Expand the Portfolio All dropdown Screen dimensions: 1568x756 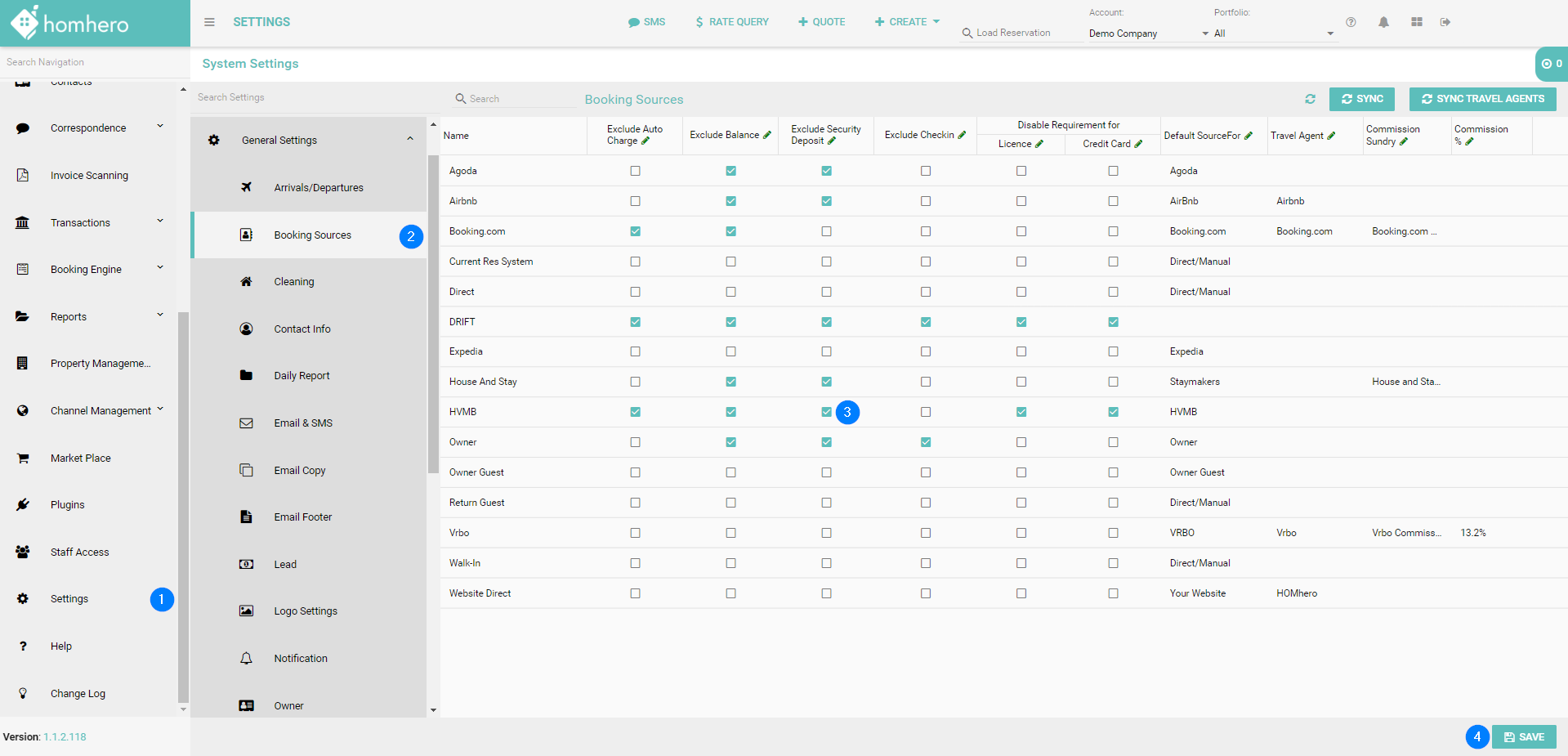click(1273, 34)
